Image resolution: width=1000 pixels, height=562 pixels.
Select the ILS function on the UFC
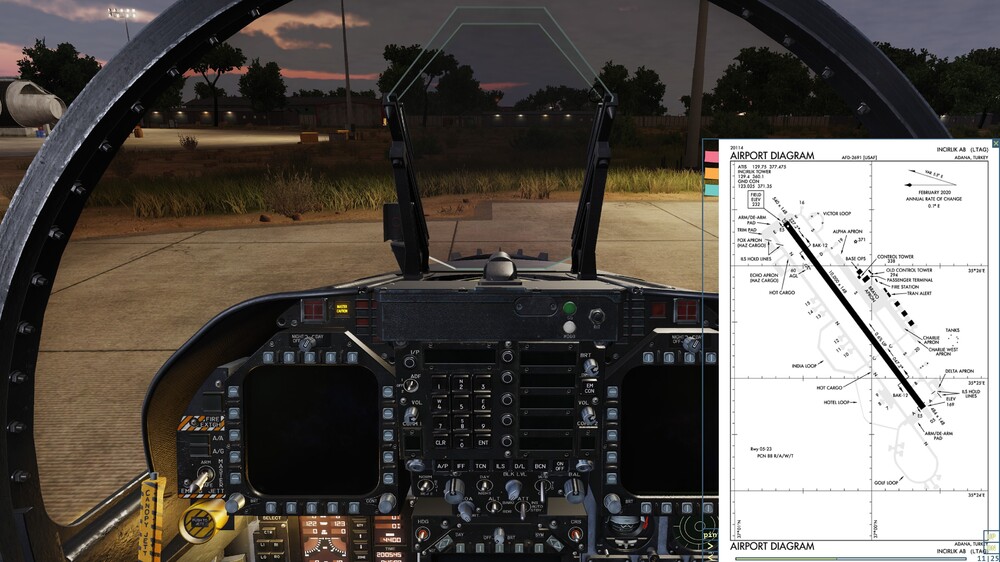coord(501,466)
